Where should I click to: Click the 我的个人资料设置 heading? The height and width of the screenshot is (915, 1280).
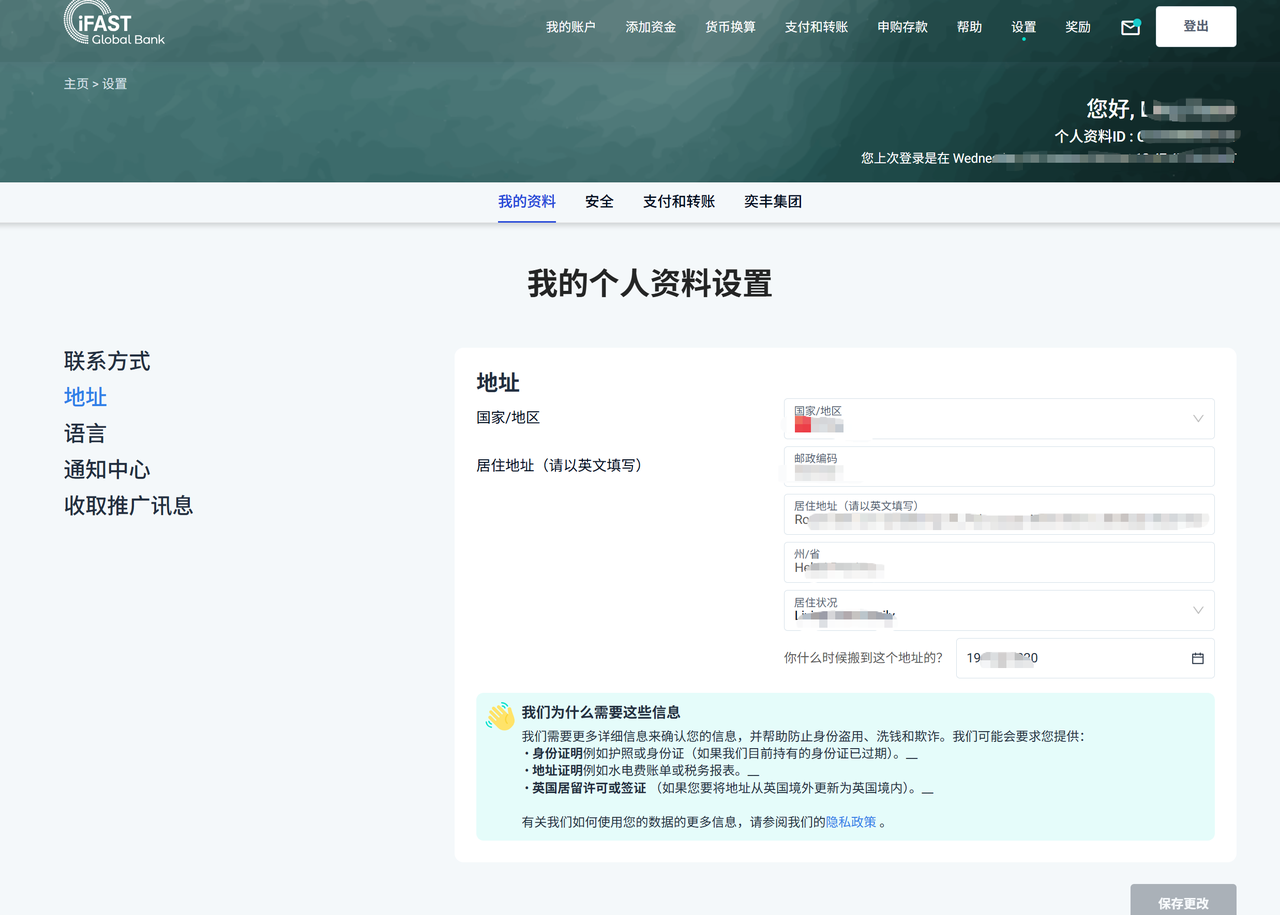coord(650,284)
